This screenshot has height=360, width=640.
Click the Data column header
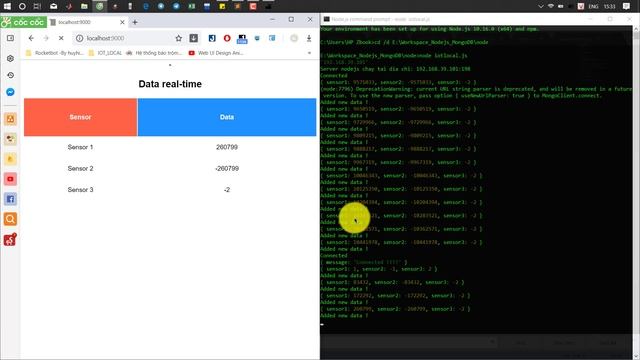pyautogui.click(x=227, y=117)
